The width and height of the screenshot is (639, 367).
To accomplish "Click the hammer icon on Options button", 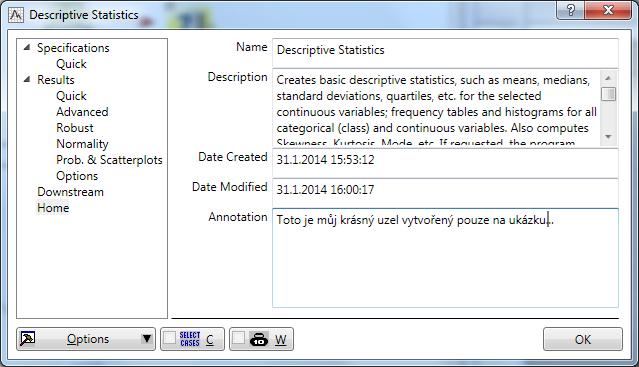I will coord(28,338).
